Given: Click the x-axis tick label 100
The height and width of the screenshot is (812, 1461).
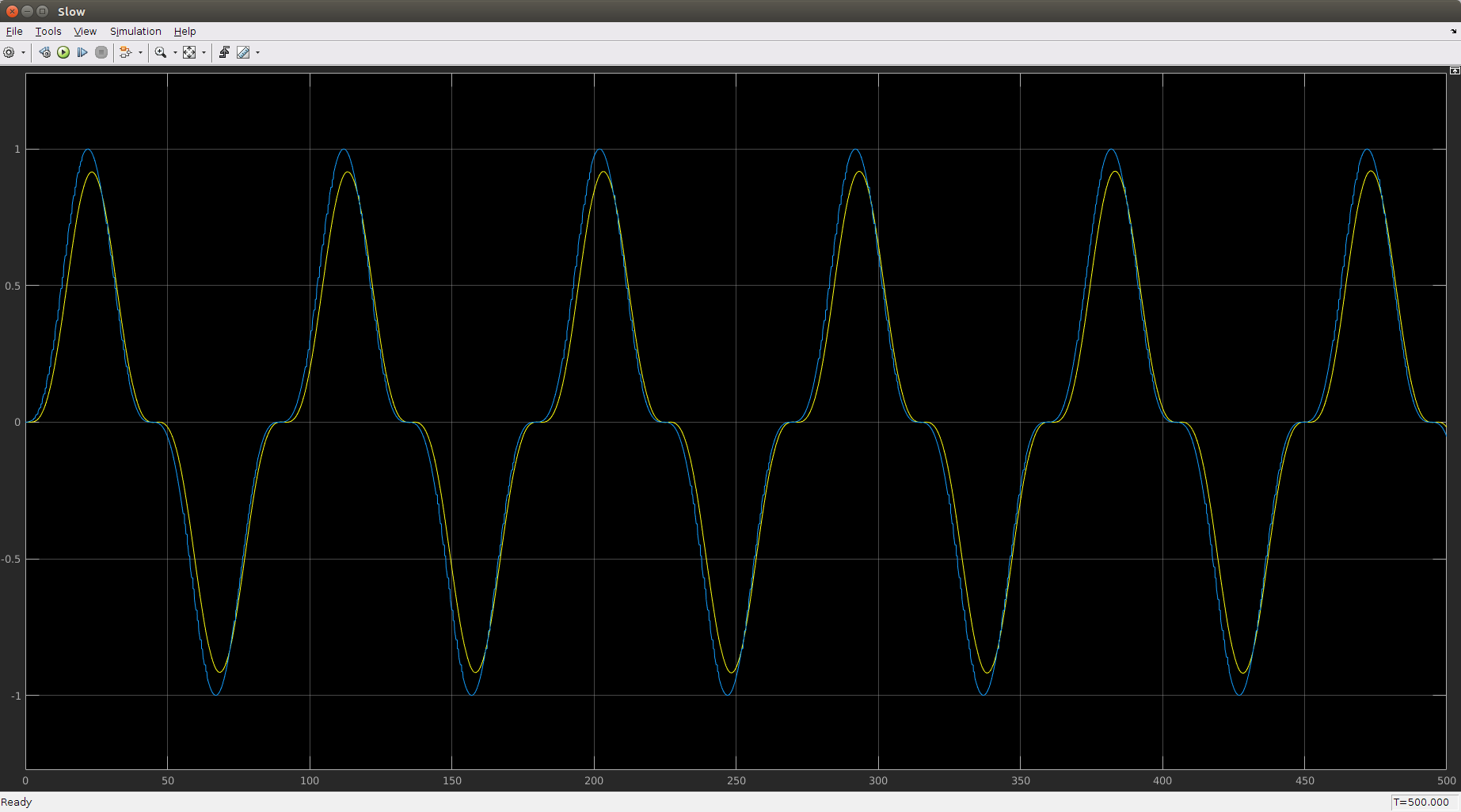Looking at the screenshot, I should click(x=310, y=780).
